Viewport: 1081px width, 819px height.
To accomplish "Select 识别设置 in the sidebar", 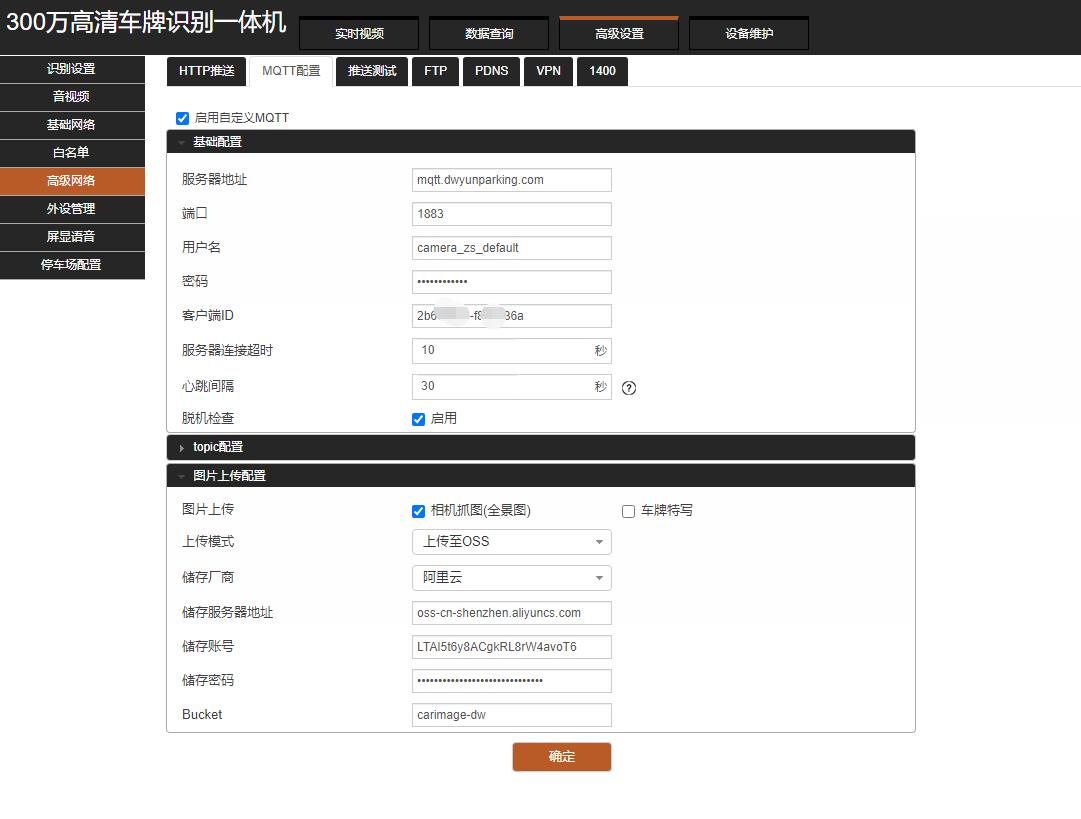I will (x=72, y=69).
